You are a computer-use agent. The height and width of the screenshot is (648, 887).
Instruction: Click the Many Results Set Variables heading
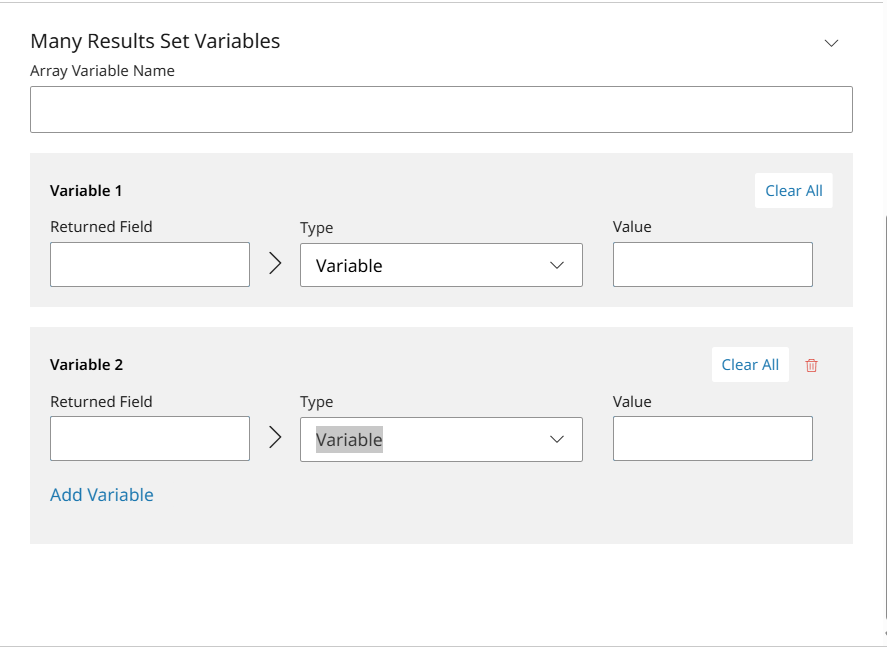click(155, 41)
